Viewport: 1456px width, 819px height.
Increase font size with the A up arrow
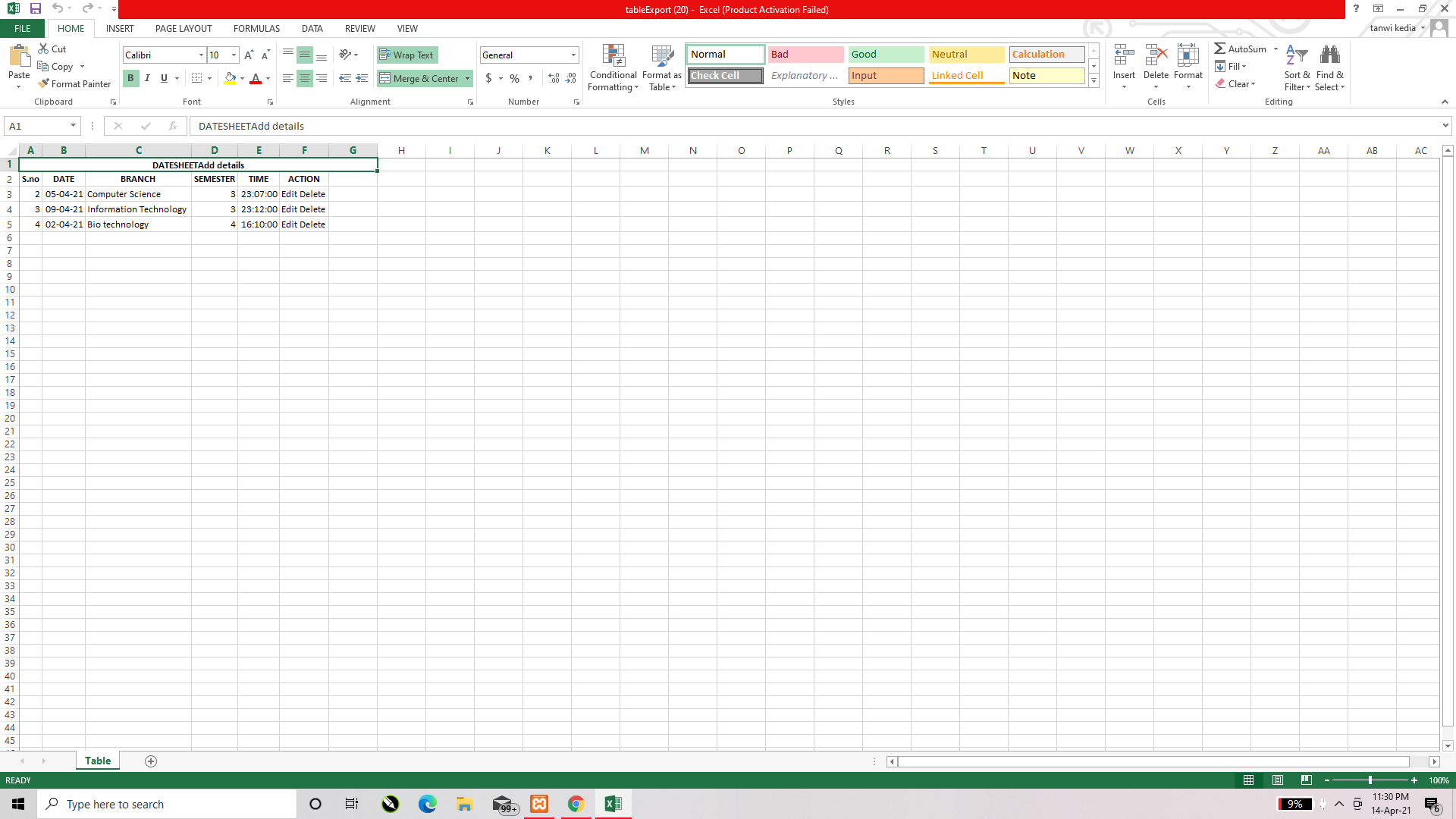[x=249, y=55]
